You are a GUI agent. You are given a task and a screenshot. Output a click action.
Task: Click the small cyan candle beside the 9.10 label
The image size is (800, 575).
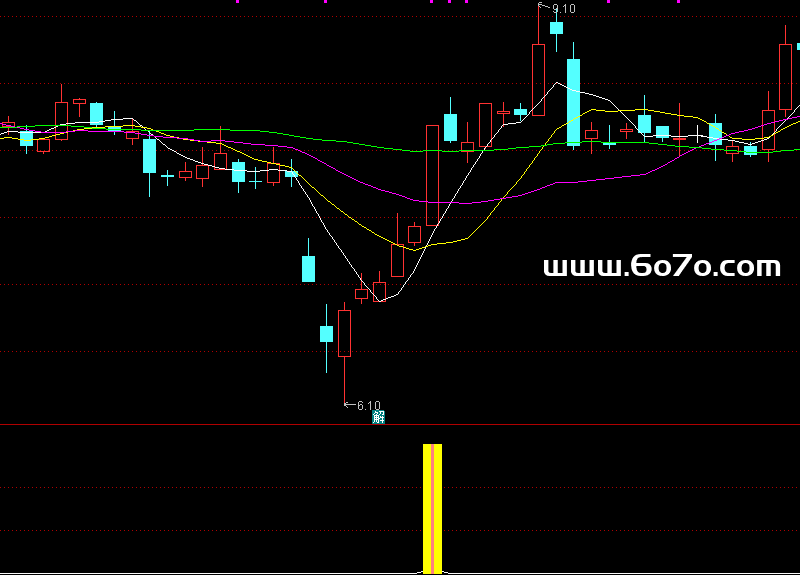click(556, 28)
